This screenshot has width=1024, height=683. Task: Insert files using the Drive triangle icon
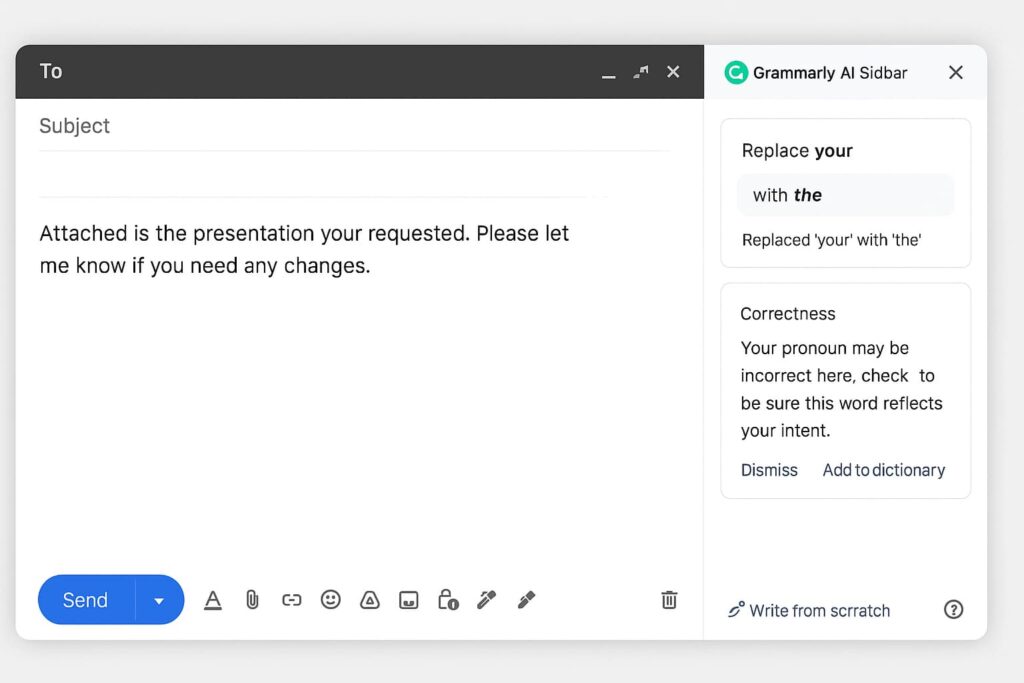[370, 599]
